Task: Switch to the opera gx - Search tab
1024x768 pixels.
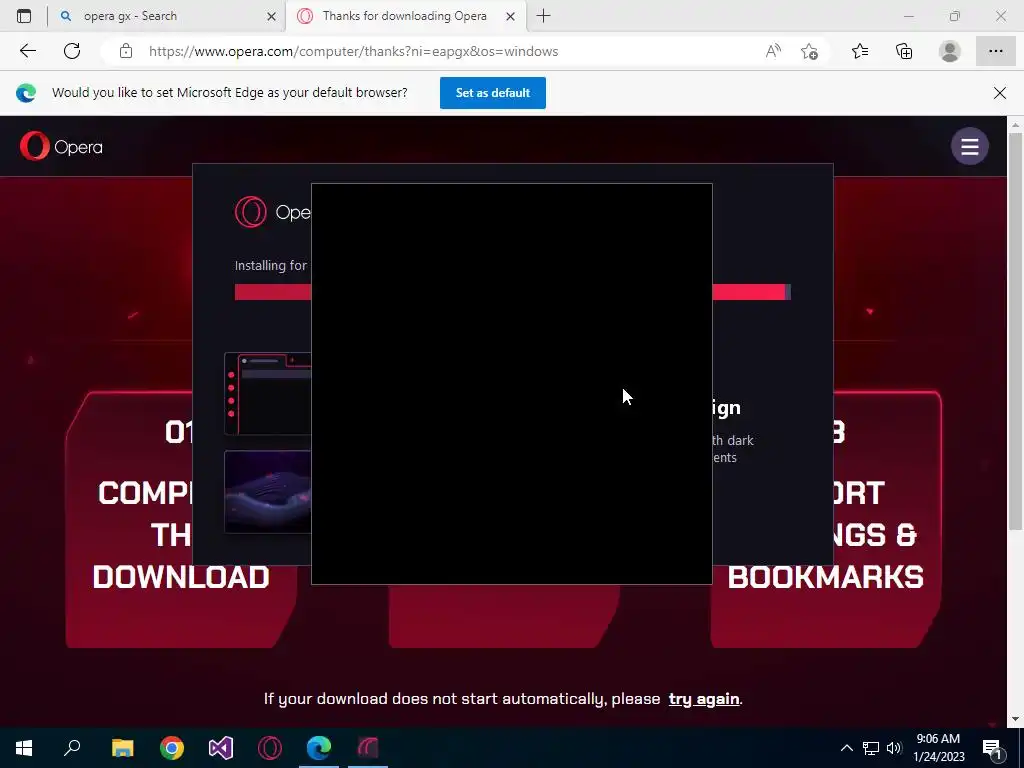Action: 167,16
